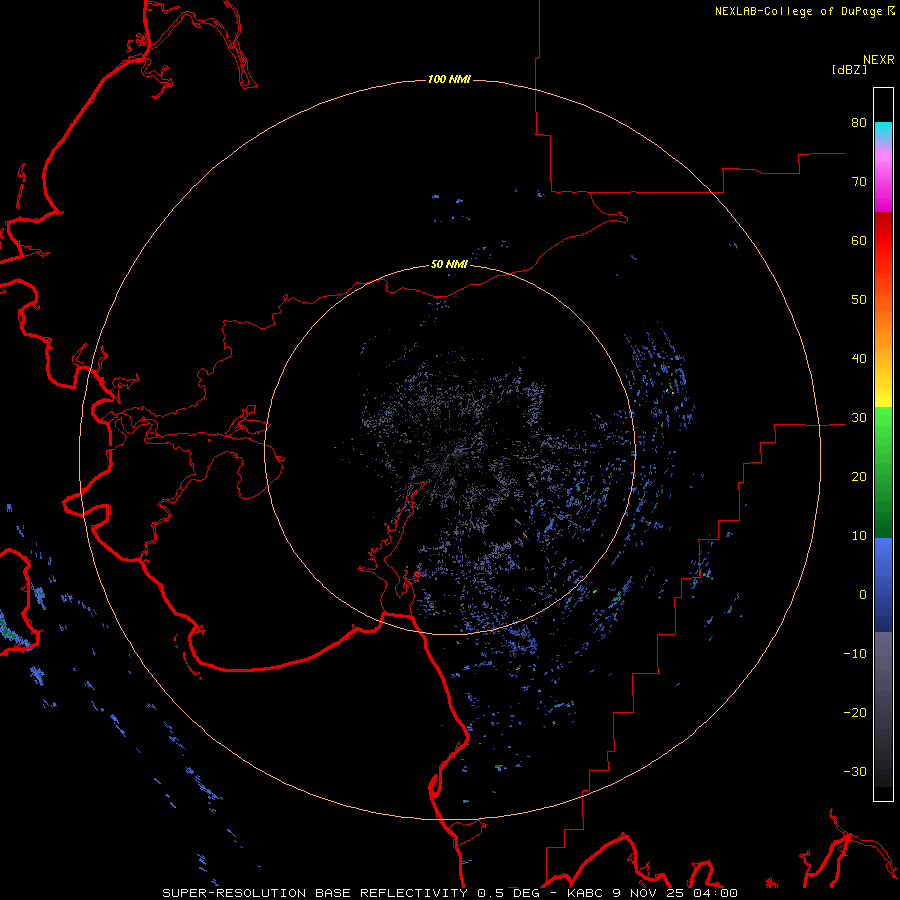
Task: Click the 30 value on color scale
Action: pyautogui.click(x=859, y=417)
